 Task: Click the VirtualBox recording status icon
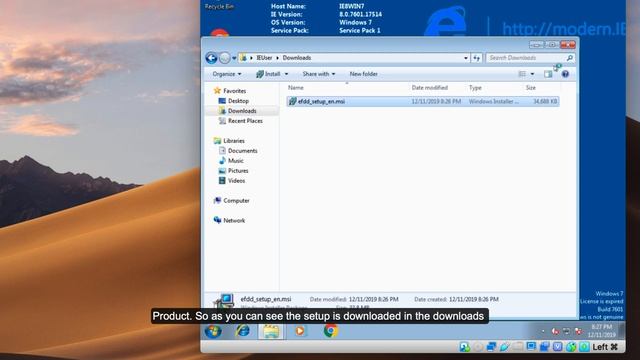(x=544, y=347)
